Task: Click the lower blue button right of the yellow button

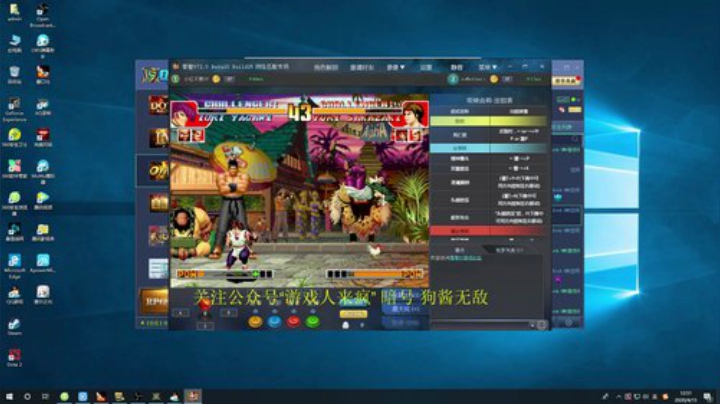Action: click(405, 322)
